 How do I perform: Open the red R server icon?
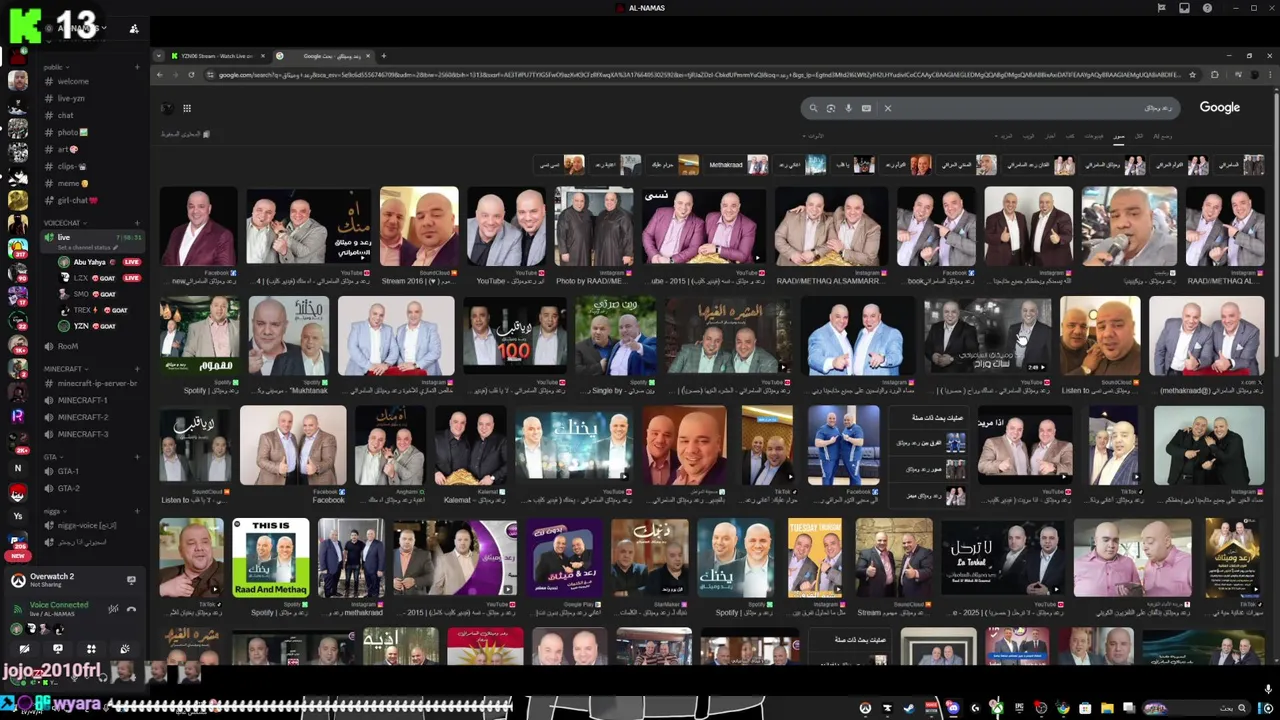[x=17, y=415]
